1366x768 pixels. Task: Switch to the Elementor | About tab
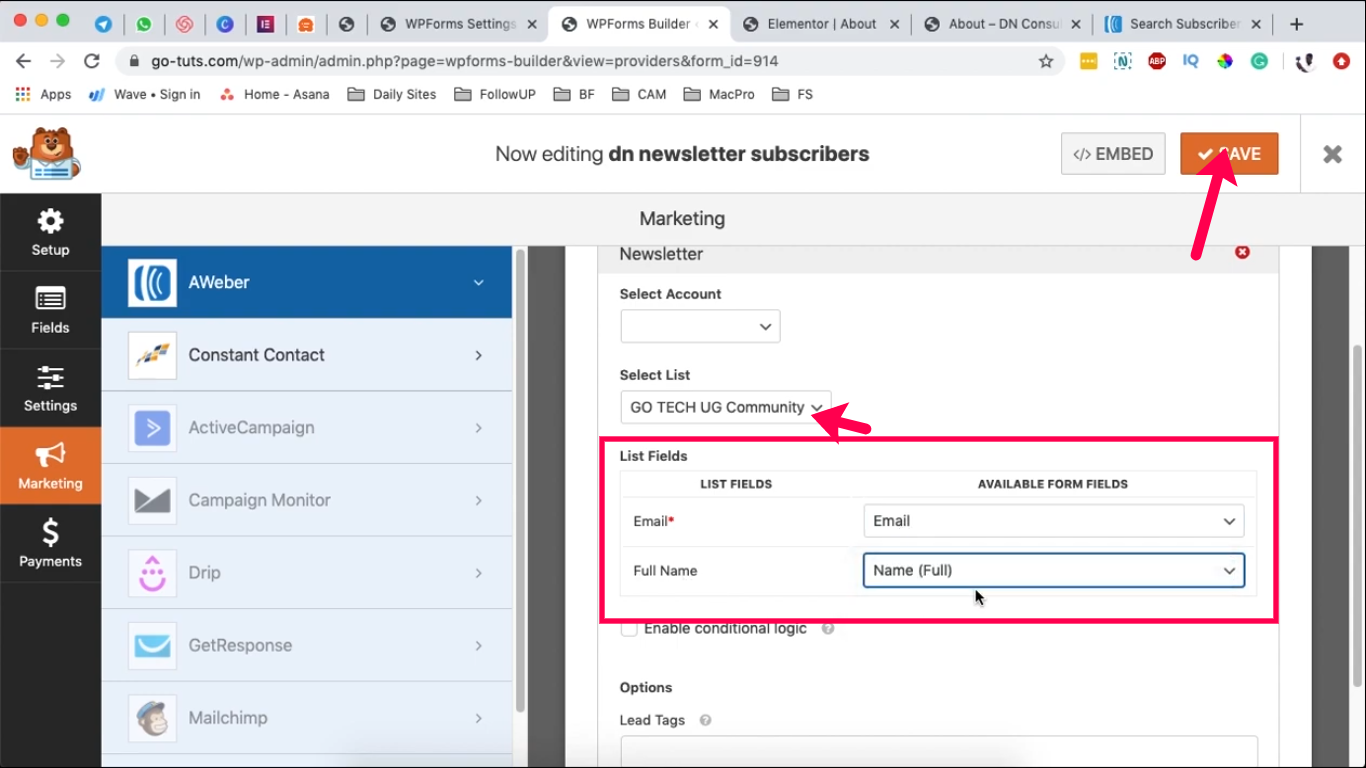pyautogui.click(x=820, y=24)
